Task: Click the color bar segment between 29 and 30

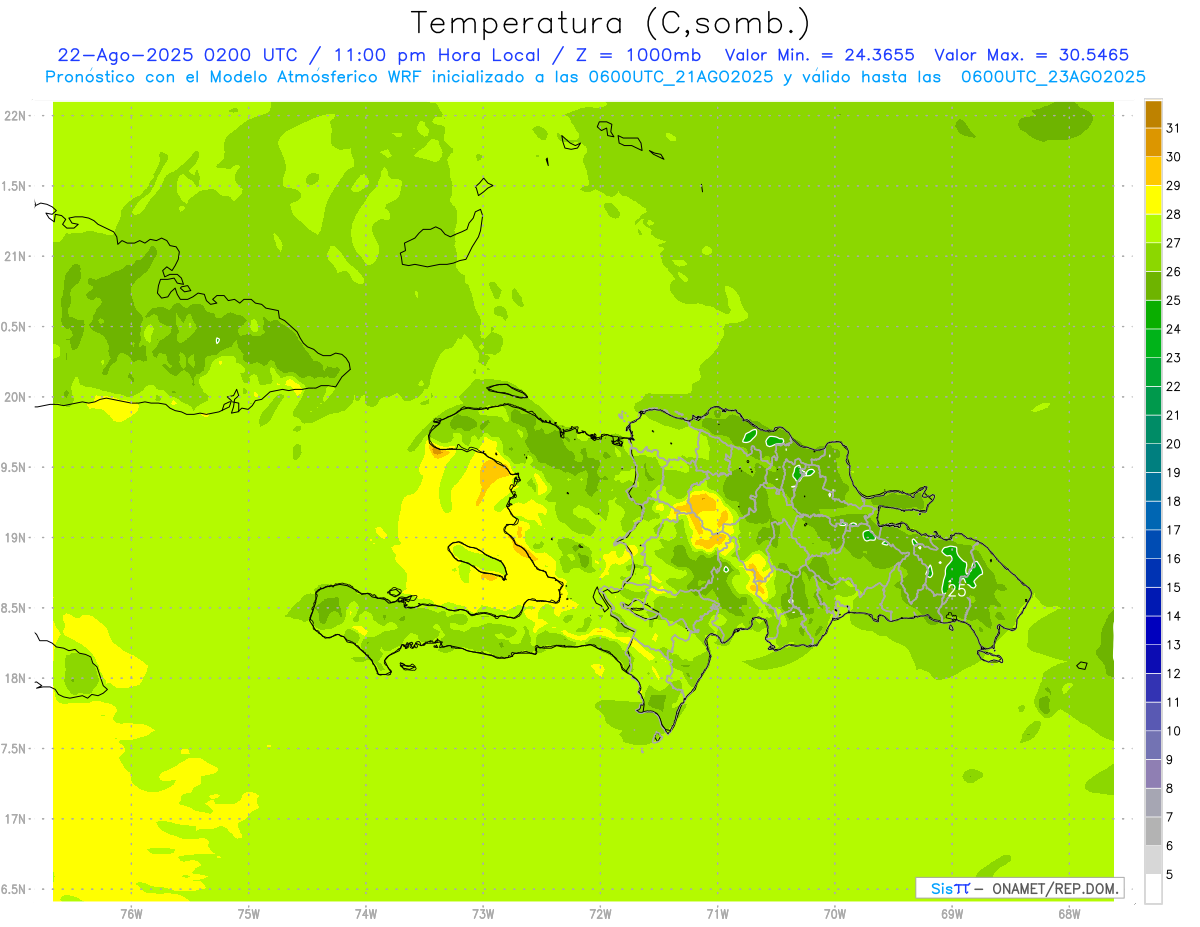Action: coord(1153,171)
